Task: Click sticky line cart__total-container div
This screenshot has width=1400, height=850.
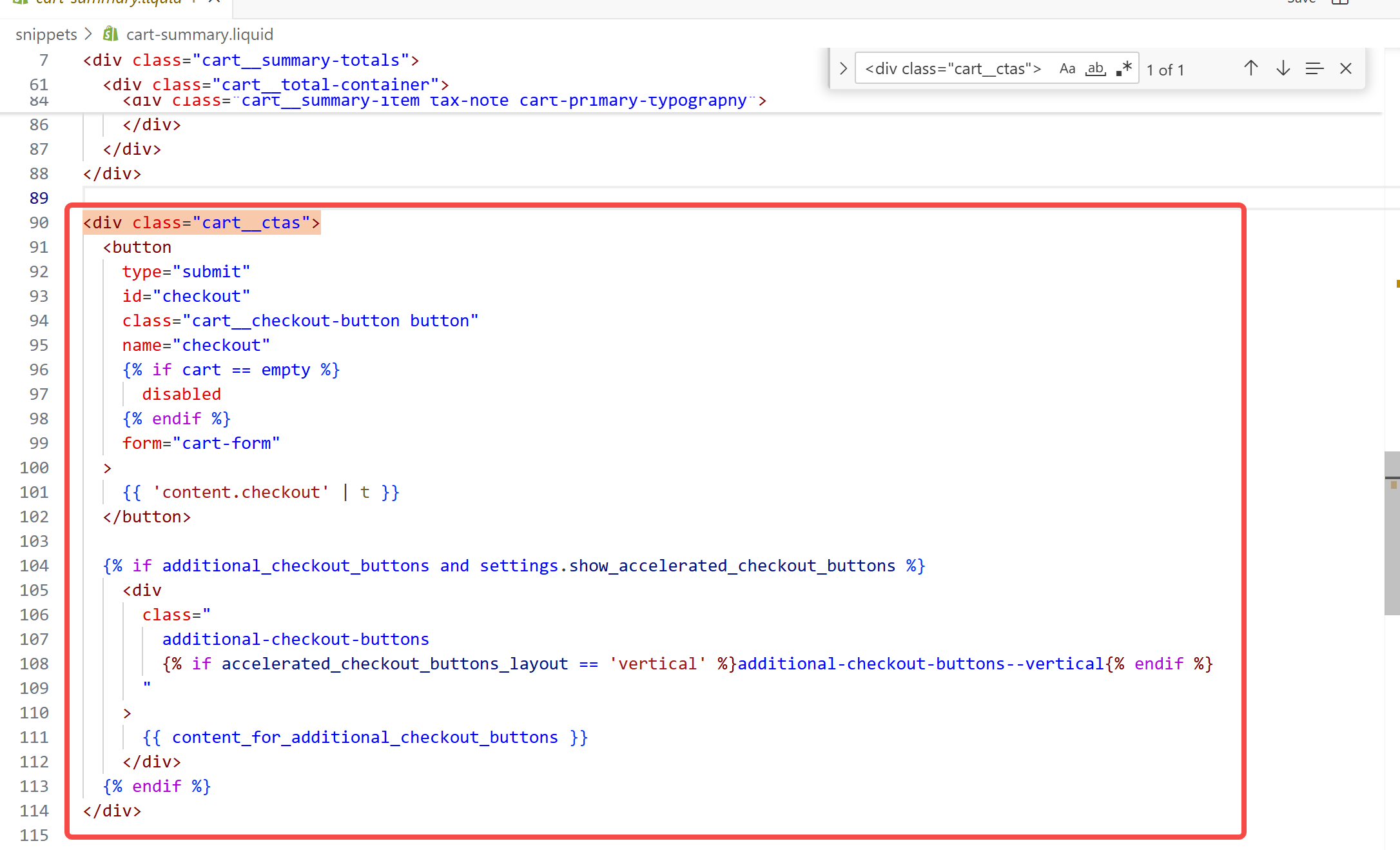Action: coord(276,84)
